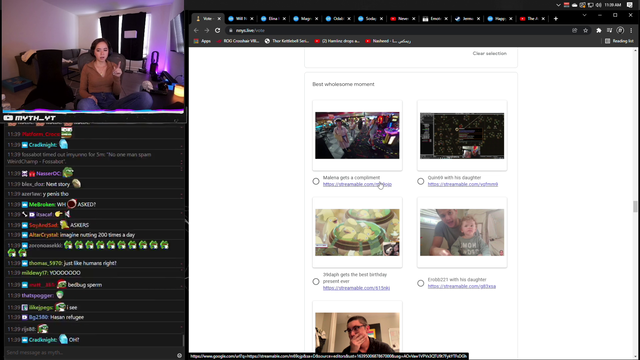The image size is (640, 360).
Task: Select Erobb221 with his daughter option
Action: coord(420,283)
